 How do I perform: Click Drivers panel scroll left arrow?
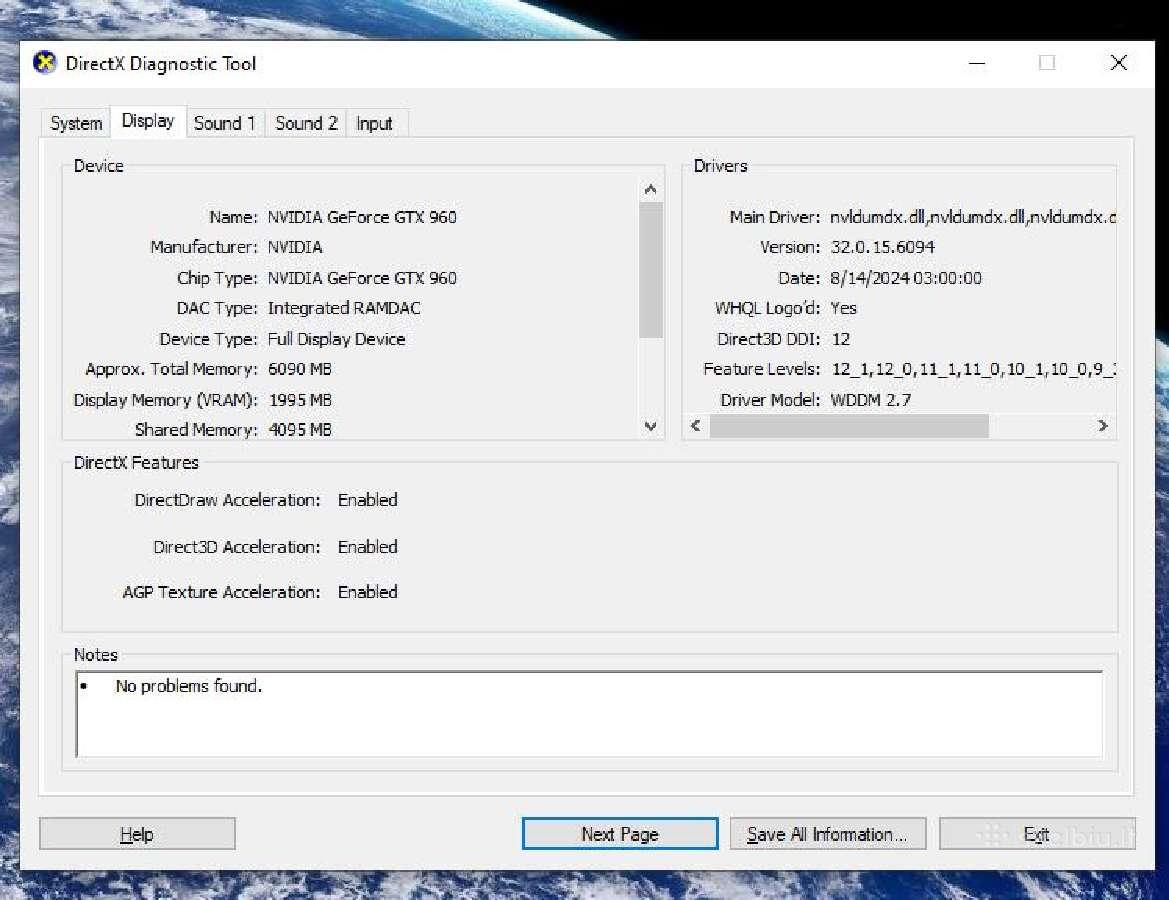click(x=696, y=426)
